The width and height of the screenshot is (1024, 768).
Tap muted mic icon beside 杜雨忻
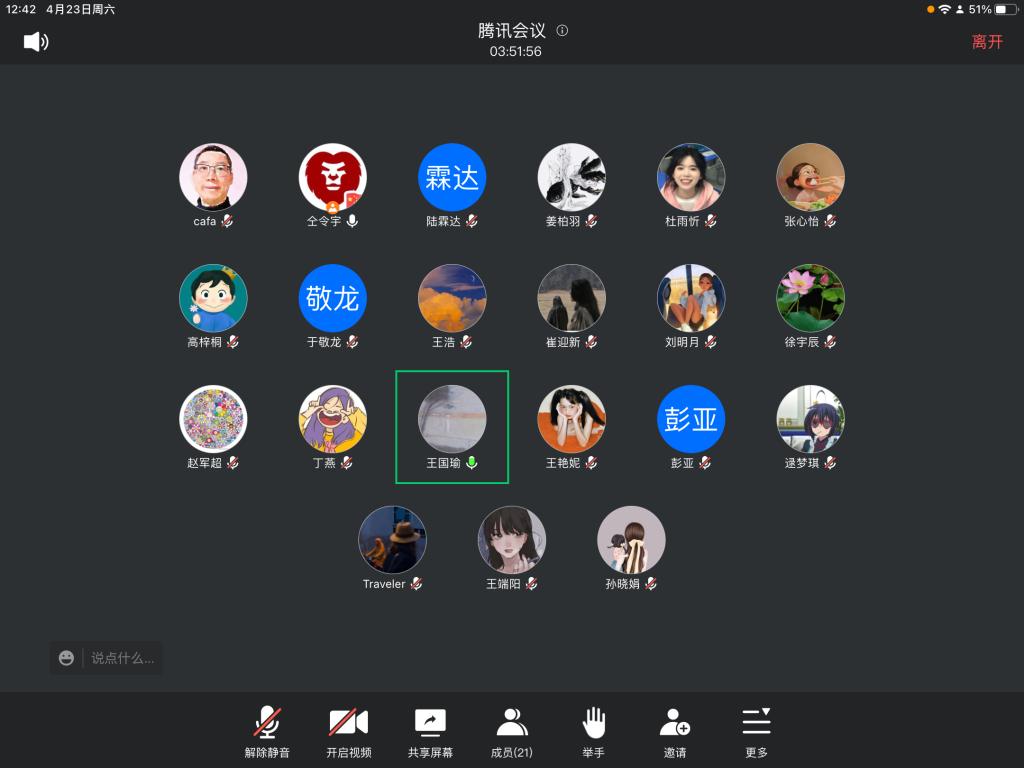(x=711, y=221)
